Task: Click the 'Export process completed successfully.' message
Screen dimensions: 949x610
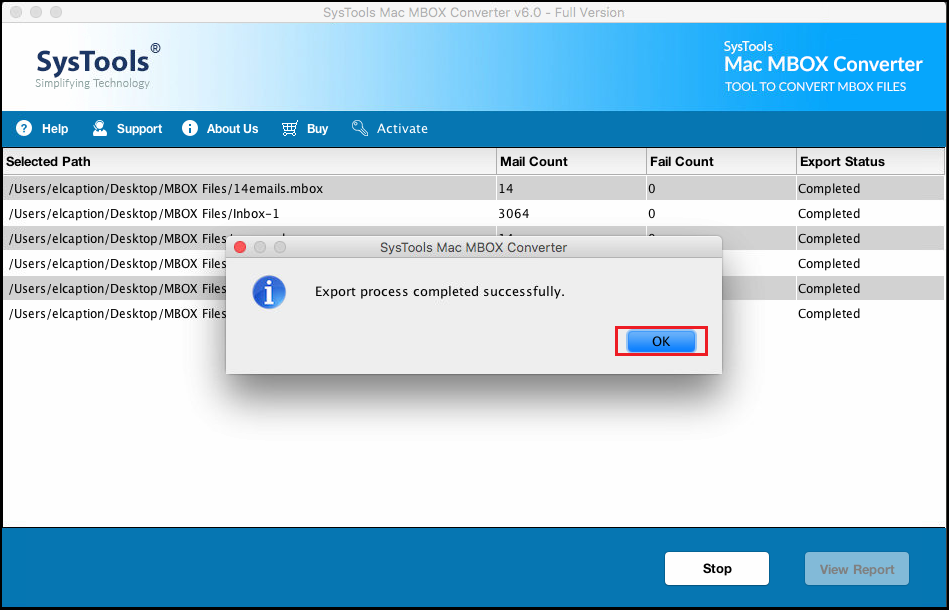Action: tap(439, 292)
